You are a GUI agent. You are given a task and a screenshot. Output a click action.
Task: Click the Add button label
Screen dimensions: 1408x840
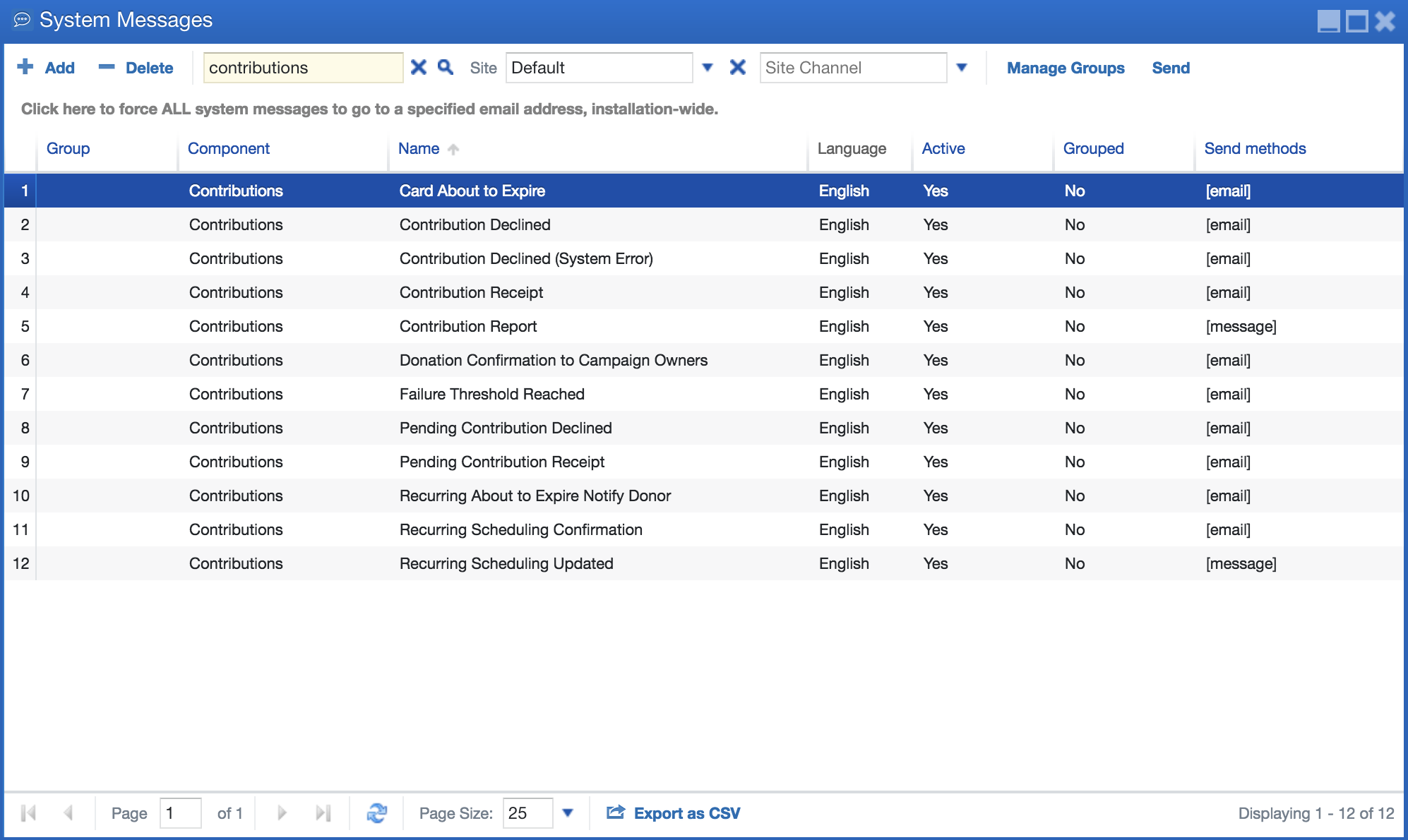pos(60,68)
